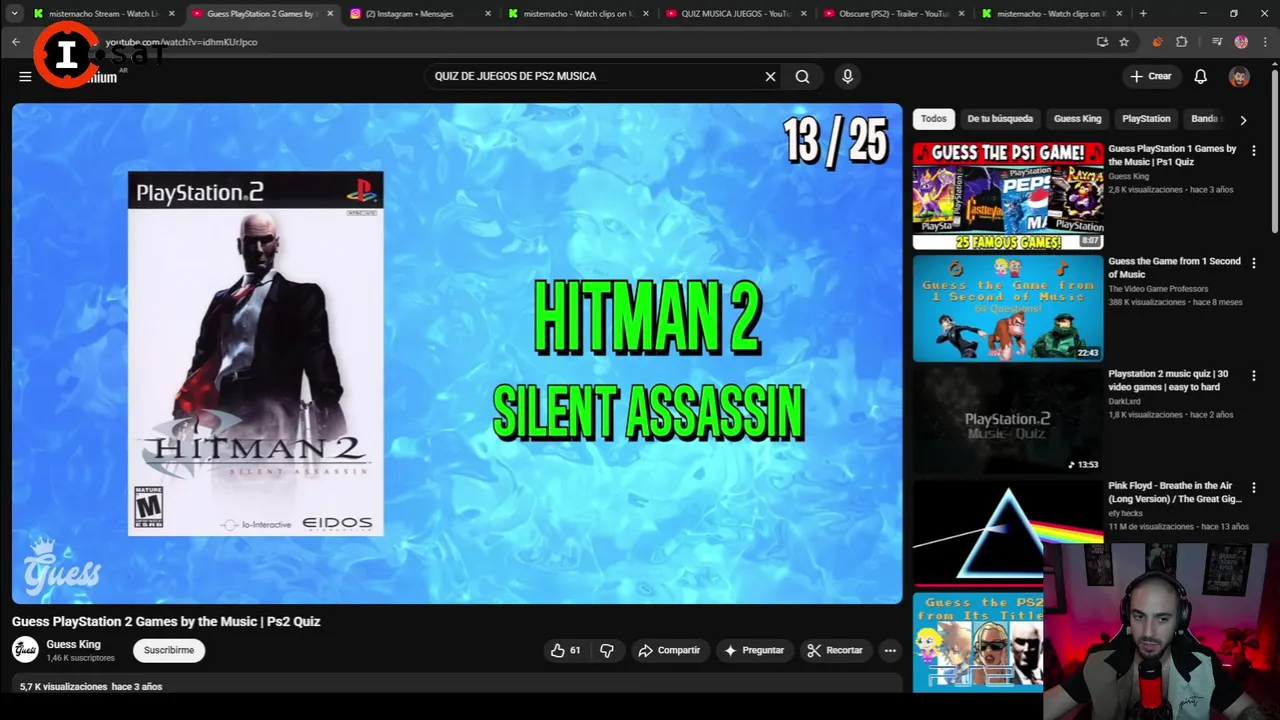Screen dimensions: 1280x720
Task: Open Guess King channel name link
Action: 73,644
